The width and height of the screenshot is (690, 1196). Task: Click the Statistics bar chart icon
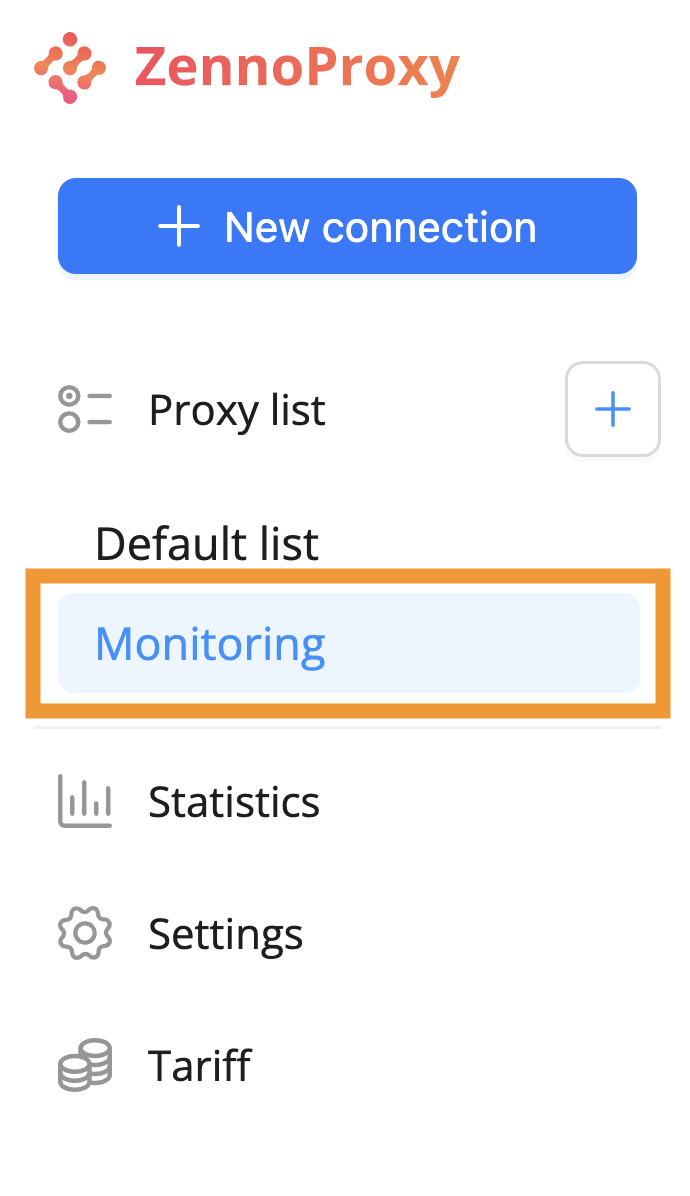pos(85,802)
